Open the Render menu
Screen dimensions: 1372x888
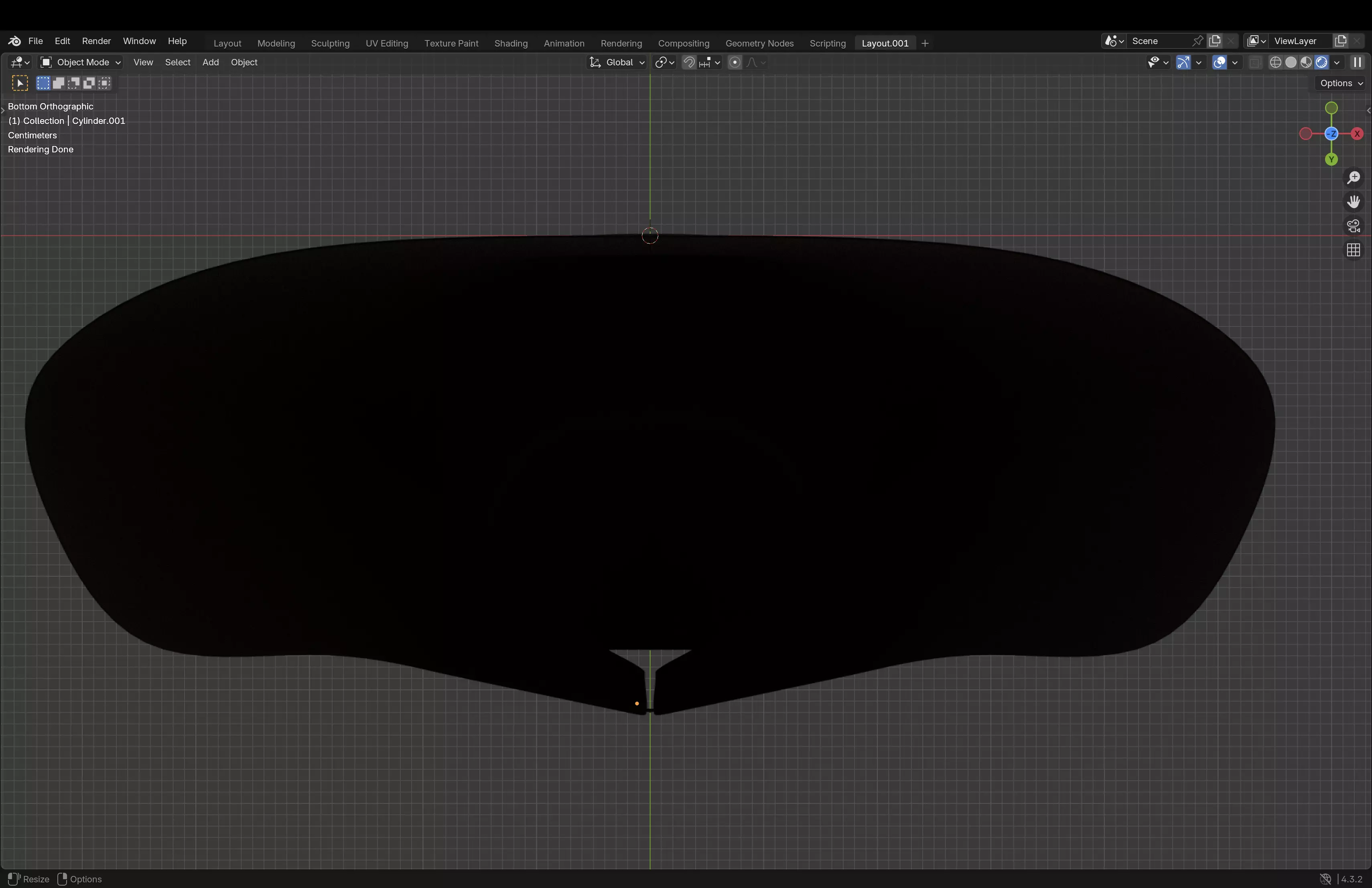point(96,41)
